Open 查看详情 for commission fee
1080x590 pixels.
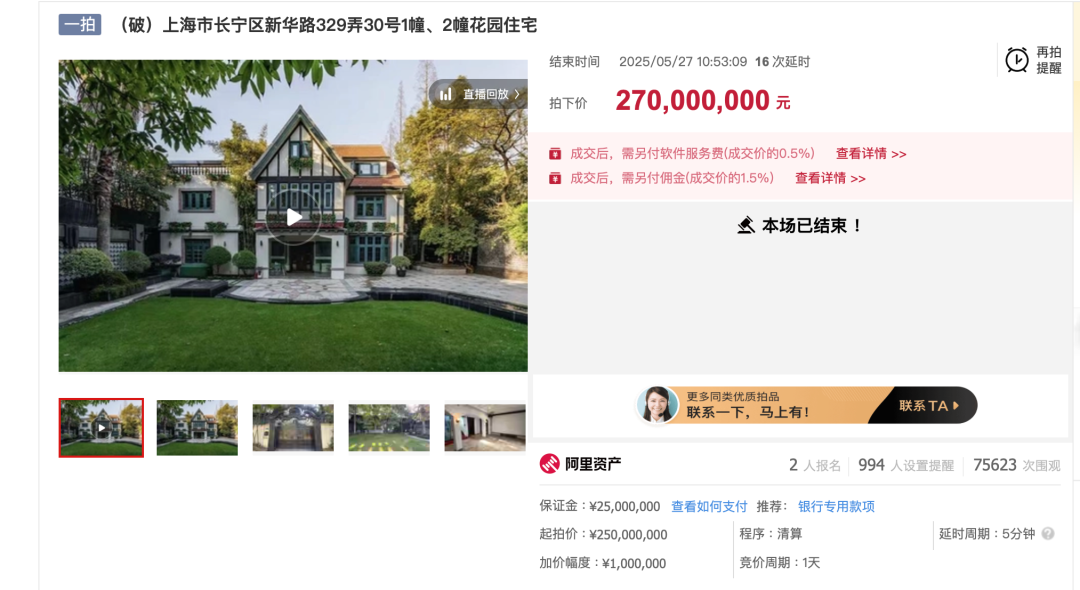(x=830, y=178)
